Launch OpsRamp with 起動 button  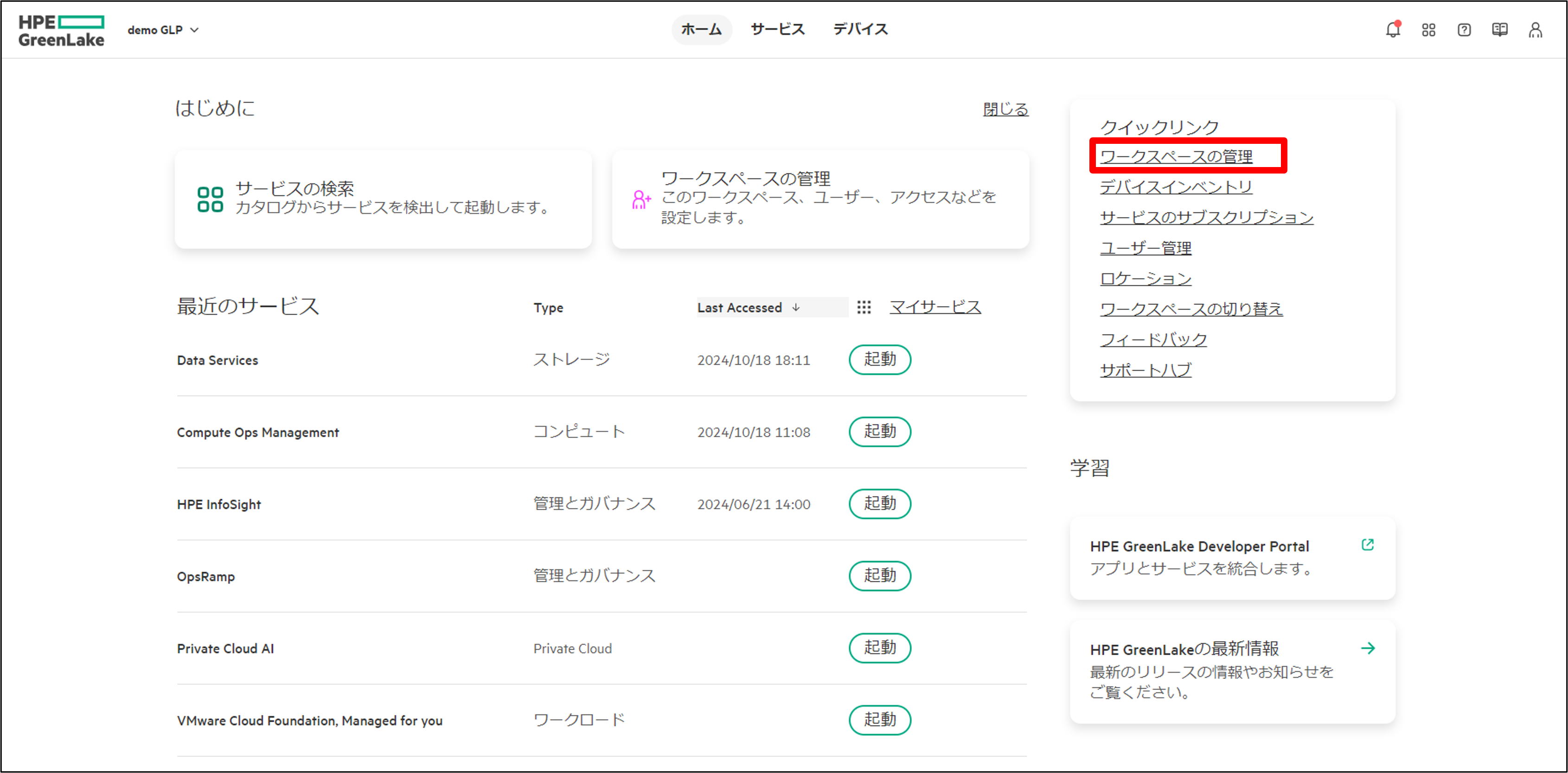click(880, 576)
